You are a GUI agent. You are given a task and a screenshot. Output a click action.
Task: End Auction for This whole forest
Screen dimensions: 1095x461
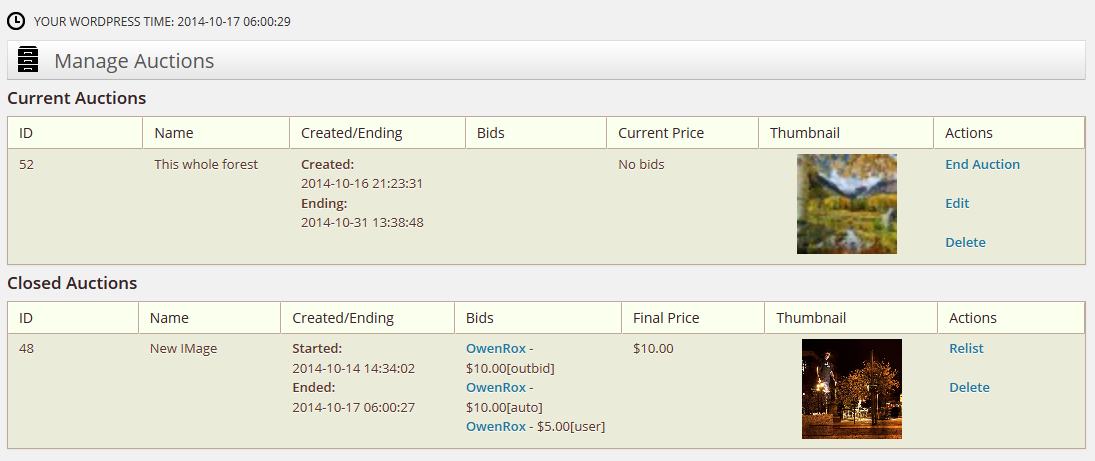(982, 164)
